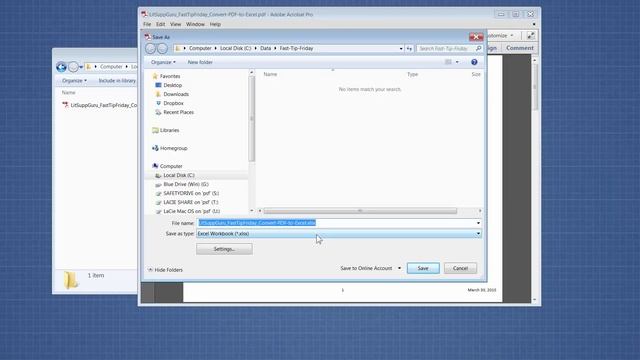Select Desktop in Favorites
This screenshot has height=360, width=640.
(172, 85)
